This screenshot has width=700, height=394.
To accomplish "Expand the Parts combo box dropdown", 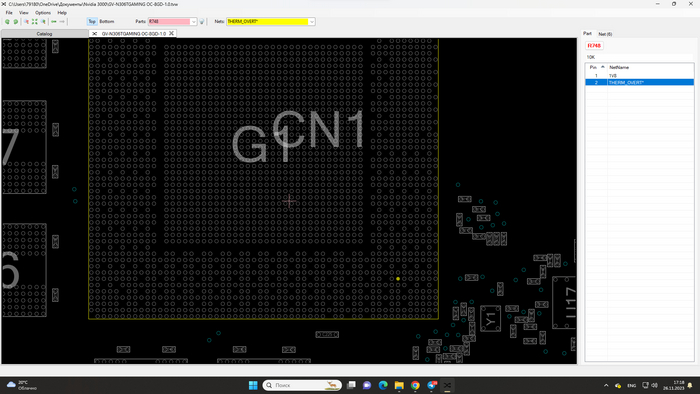I will tap(193, 21).
